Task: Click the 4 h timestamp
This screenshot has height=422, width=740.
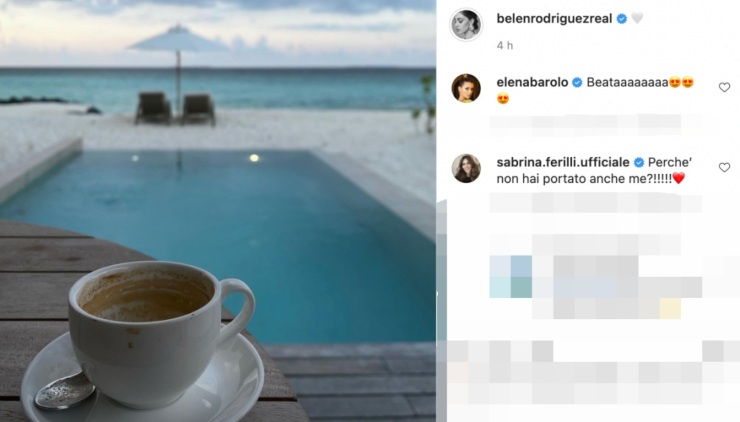Action: click(505, 45)
